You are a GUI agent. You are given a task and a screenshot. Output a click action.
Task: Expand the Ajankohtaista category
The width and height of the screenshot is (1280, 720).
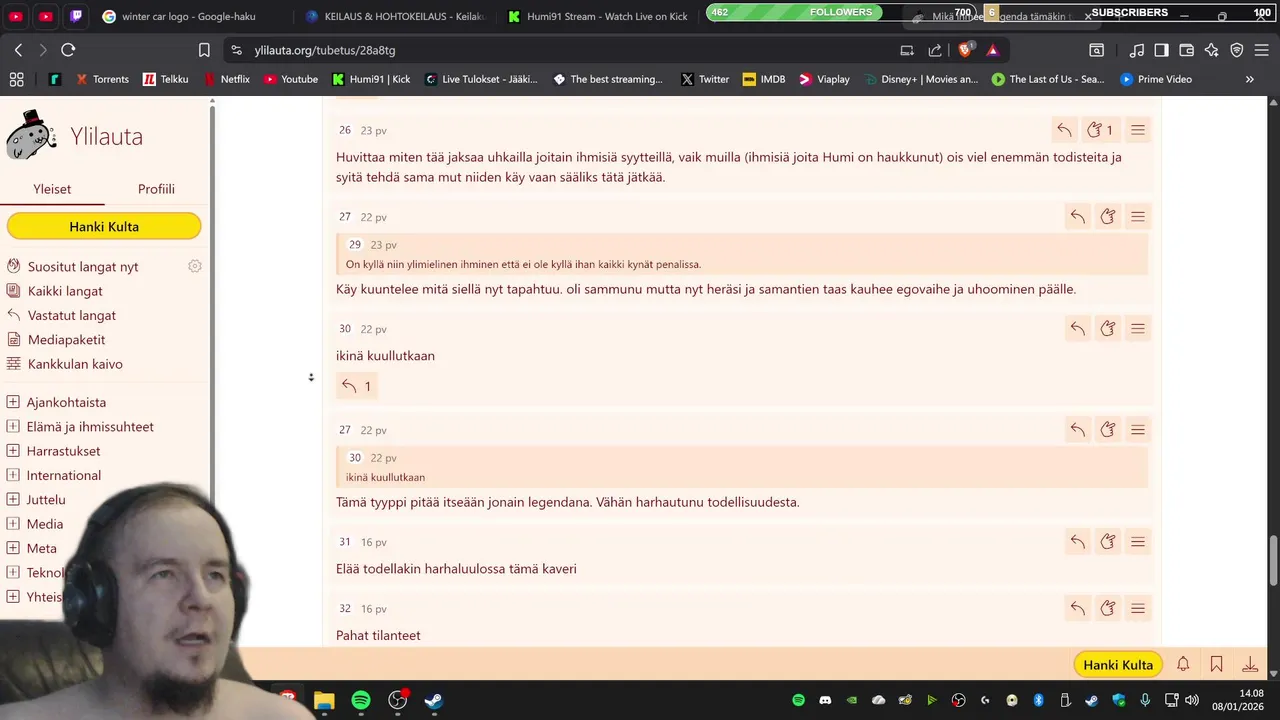coord(13,402)
